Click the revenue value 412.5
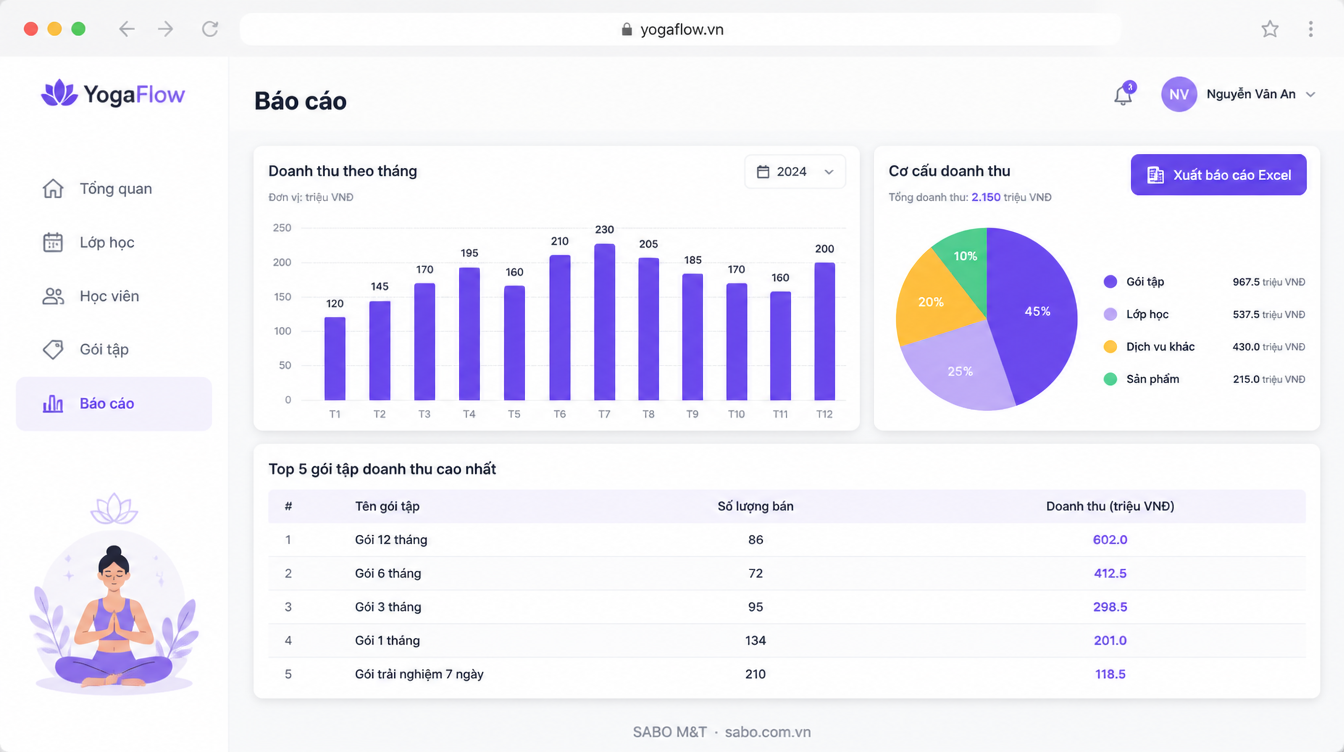 [x=1110, y=573]
